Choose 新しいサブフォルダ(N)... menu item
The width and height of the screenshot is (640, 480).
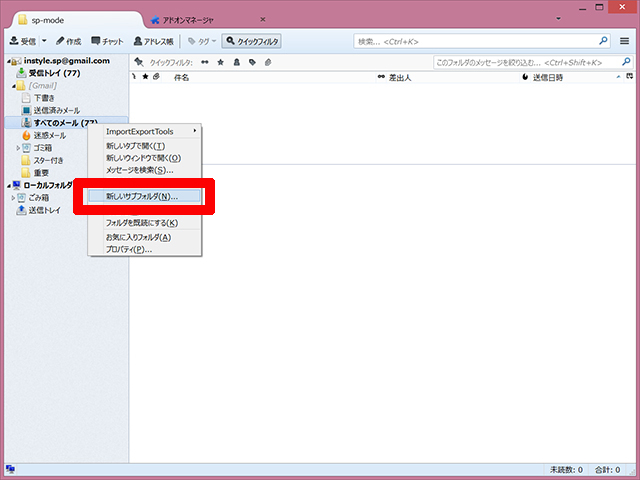(x=145, y=196)
